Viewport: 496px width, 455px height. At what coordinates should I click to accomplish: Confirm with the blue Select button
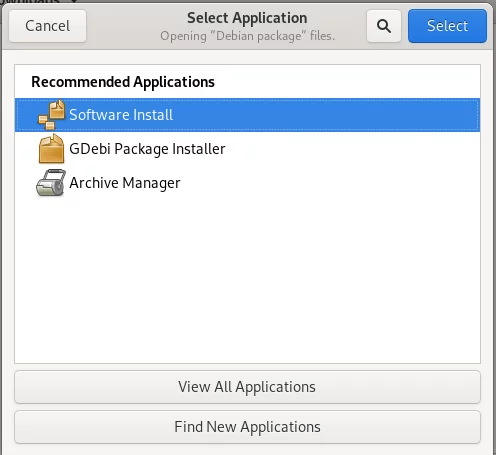click(447, 26)
